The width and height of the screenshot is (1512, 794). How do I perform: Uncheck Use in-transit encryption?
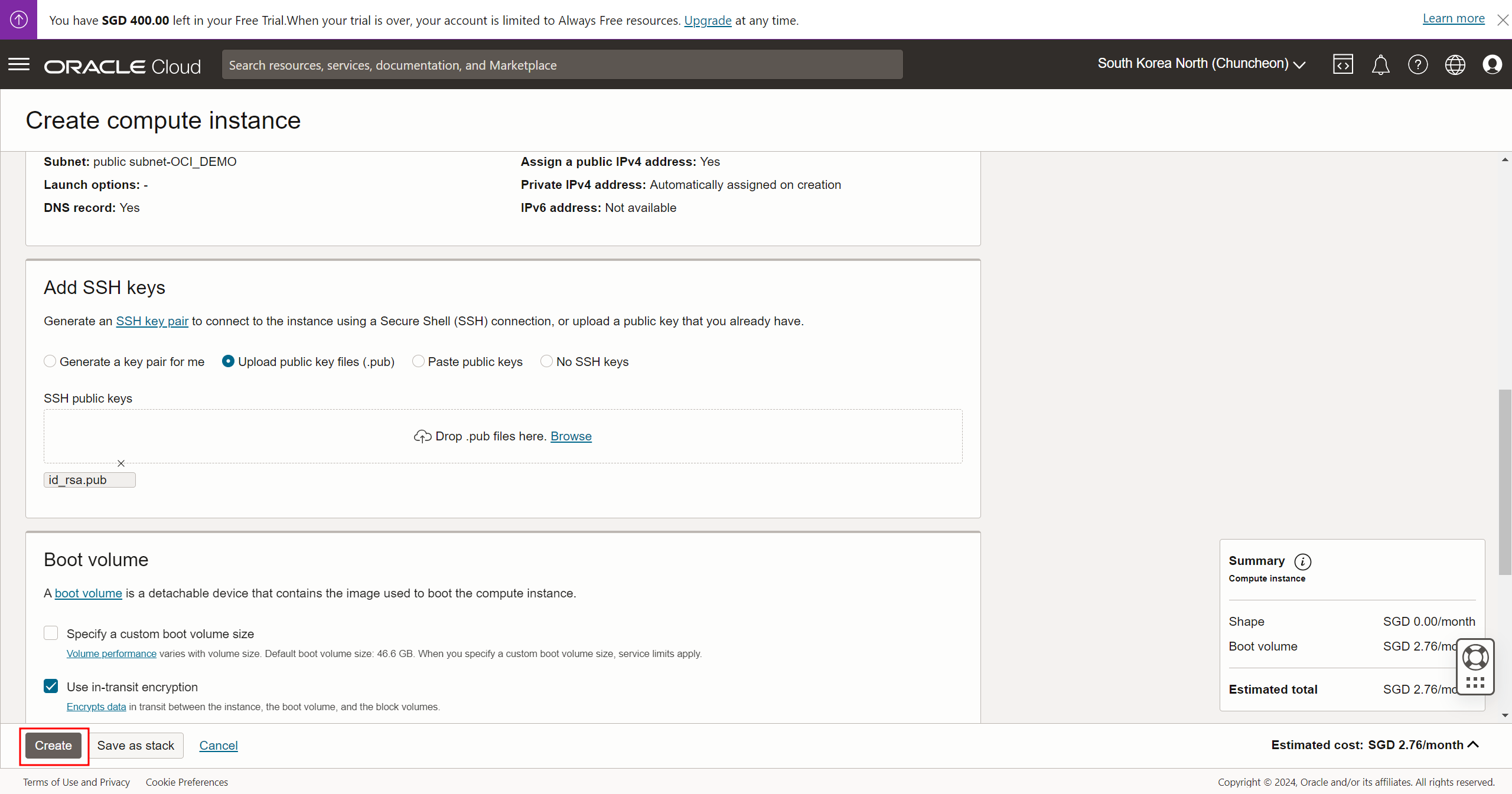(x=51, y=686)
